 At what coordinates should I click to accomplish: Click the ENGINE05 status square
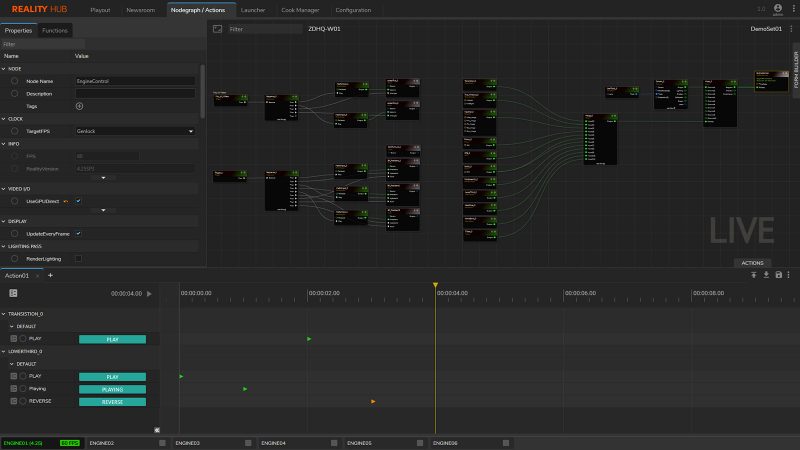[420, 443]
